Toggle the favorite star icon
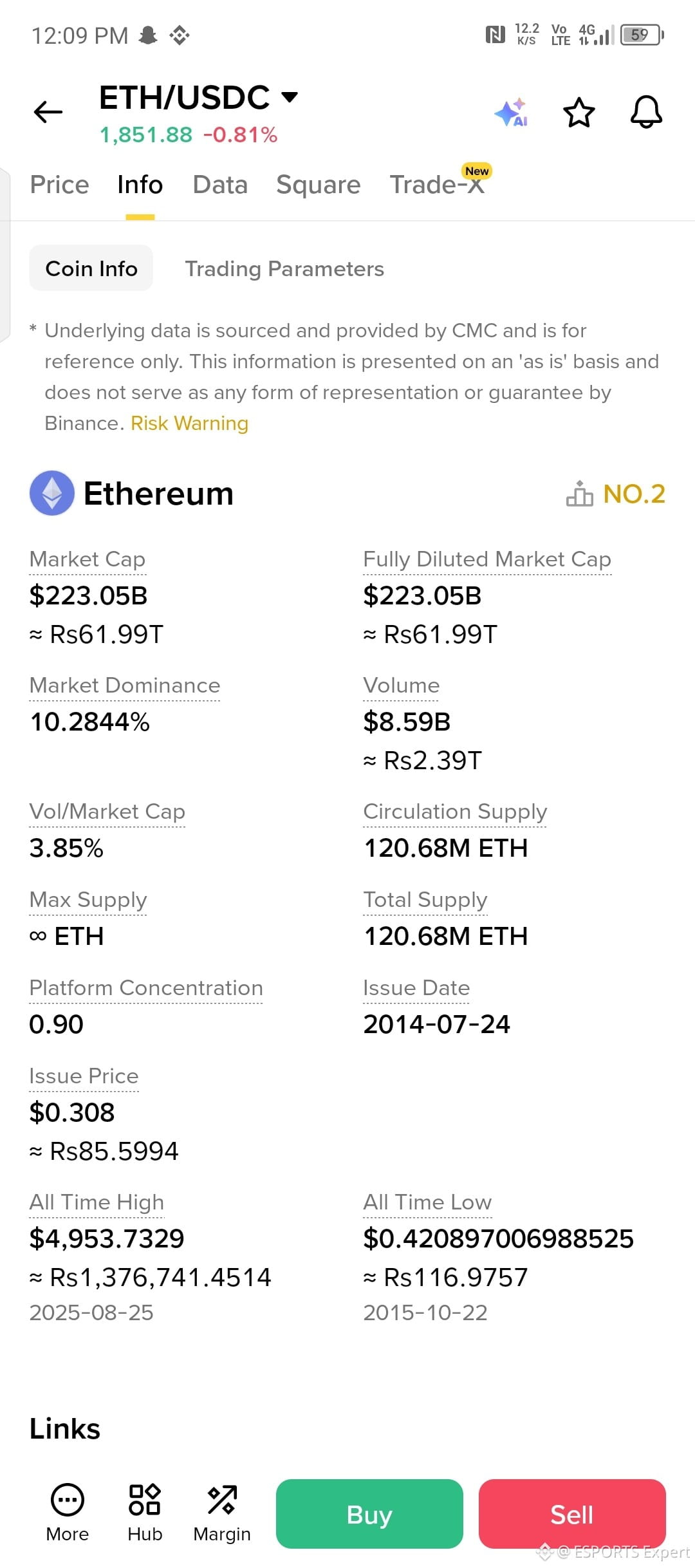The image size is (695, 1568). [579, 113]
